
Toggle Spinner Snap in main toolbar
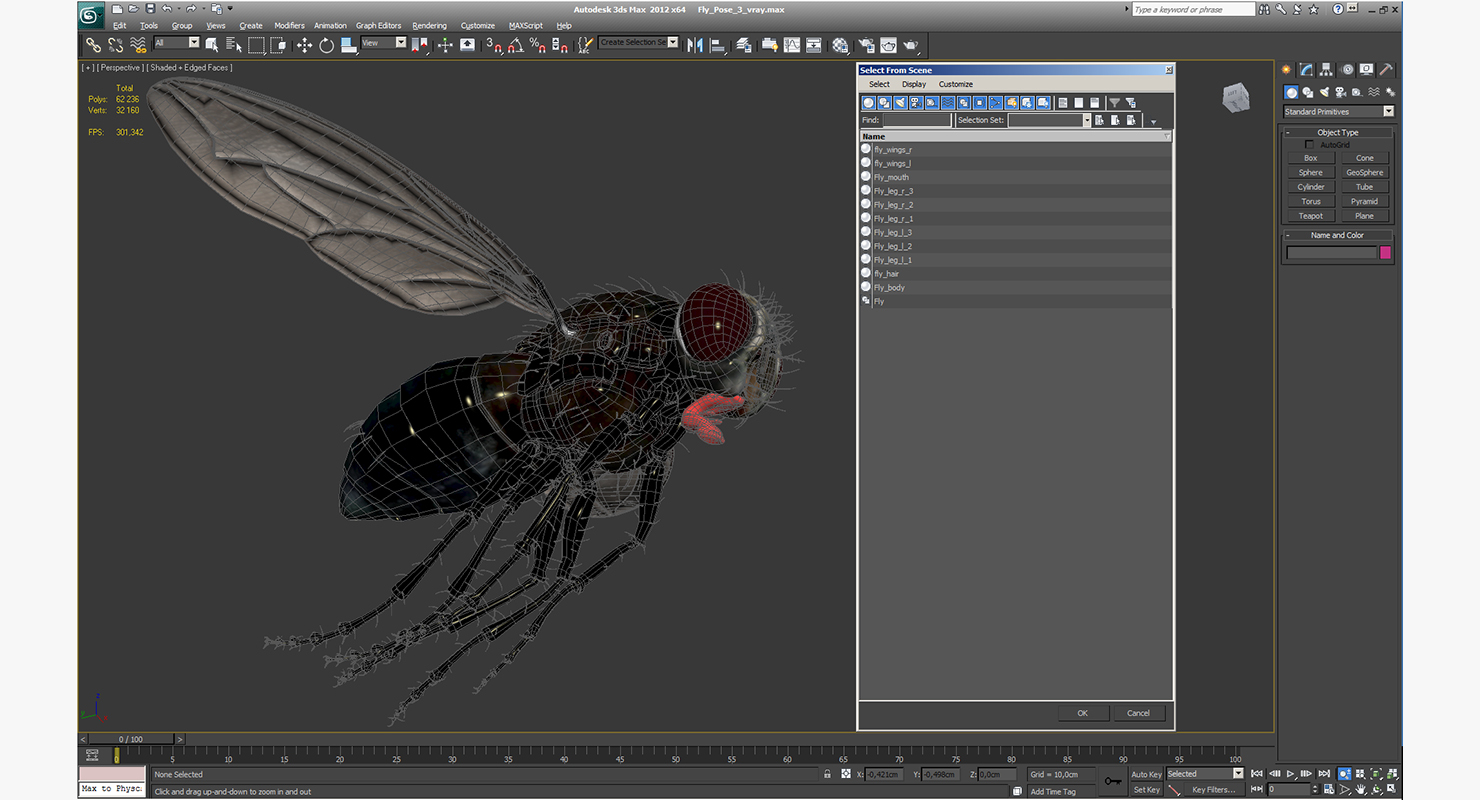(559, 45)
